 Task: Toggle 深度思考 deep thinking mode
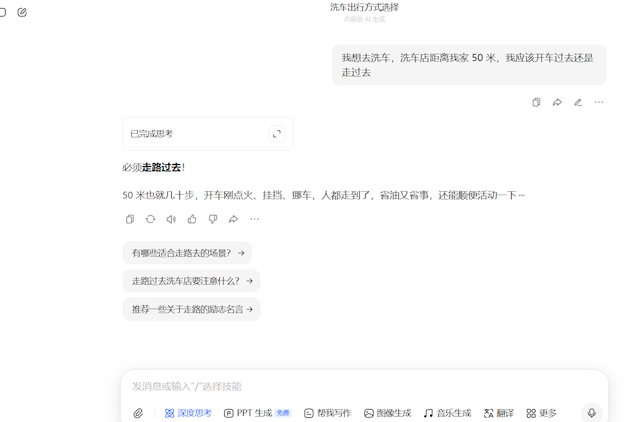pyautogui.click(x=188, y=413)
